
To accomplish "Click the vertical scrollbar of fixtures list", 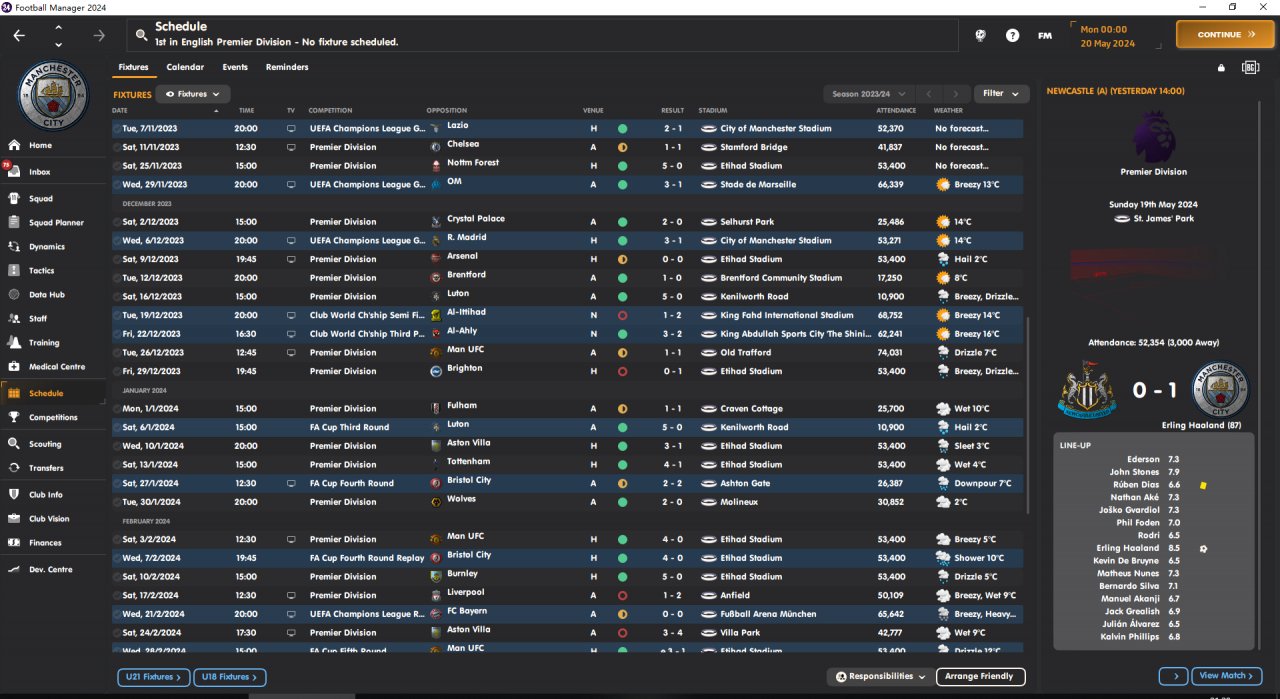I will click(x=1026, y=415).
